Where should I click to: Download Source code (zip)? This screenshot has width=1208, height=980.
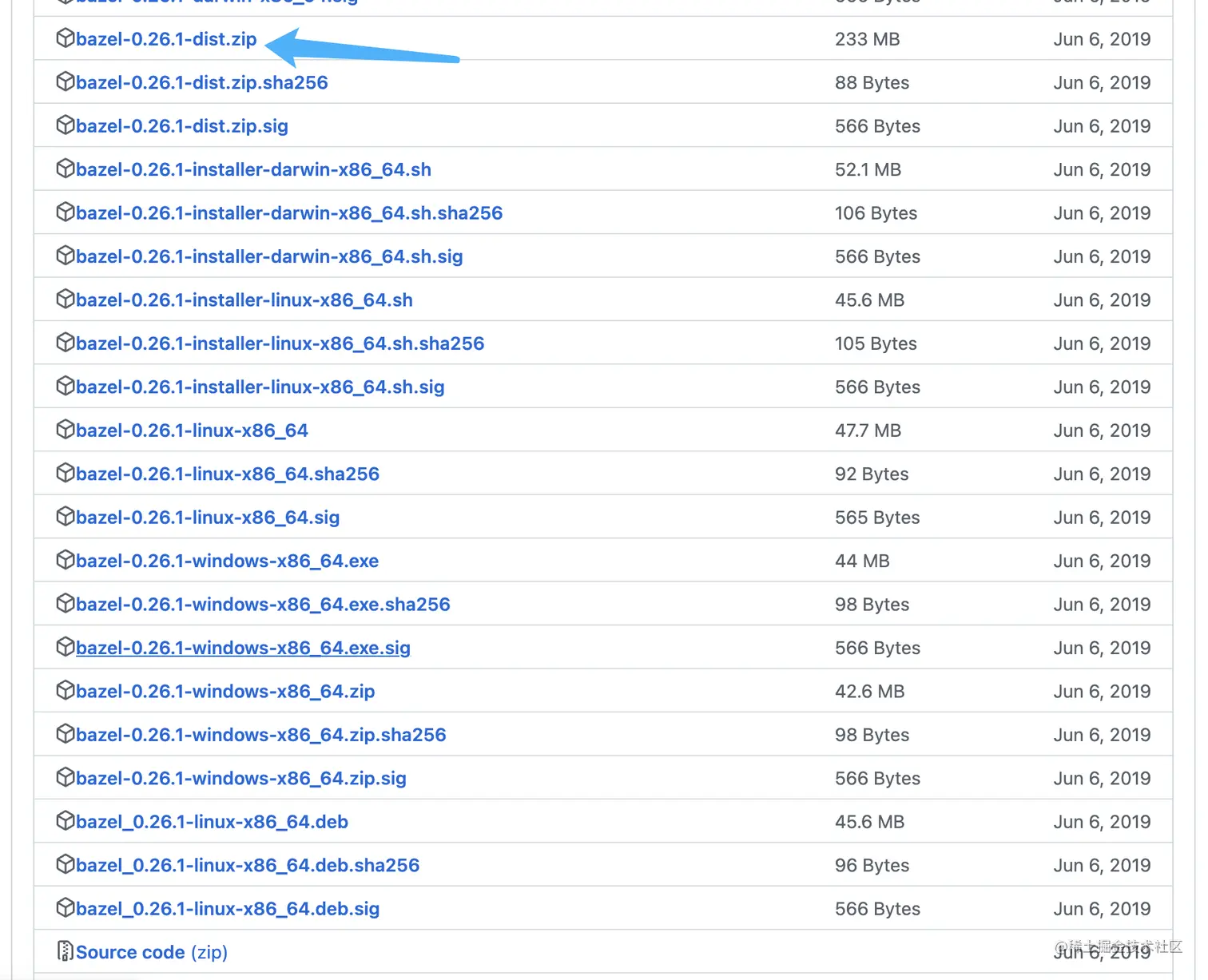(152, 952)
